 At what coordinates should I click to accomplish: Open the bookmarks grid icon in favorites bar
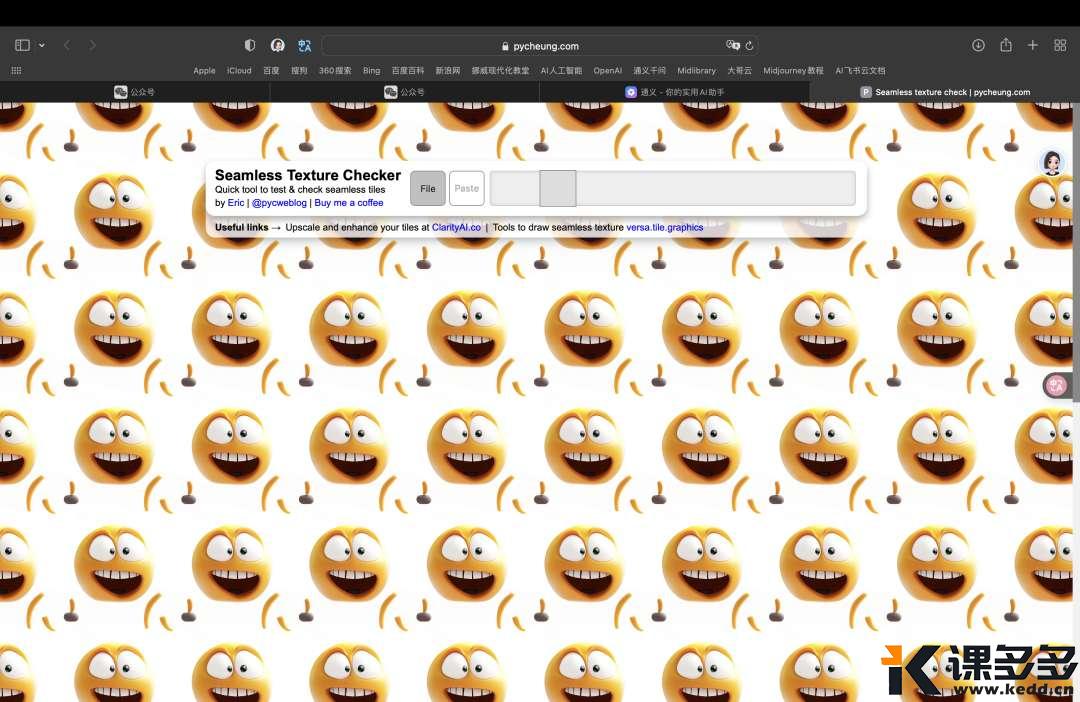point(16,71)
